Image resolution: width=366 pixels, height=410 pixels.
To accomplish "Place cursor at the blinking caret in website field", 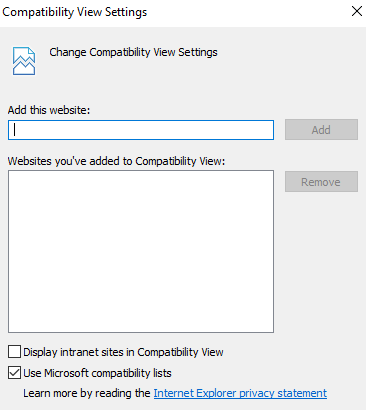I will click(x=14, y=130).
